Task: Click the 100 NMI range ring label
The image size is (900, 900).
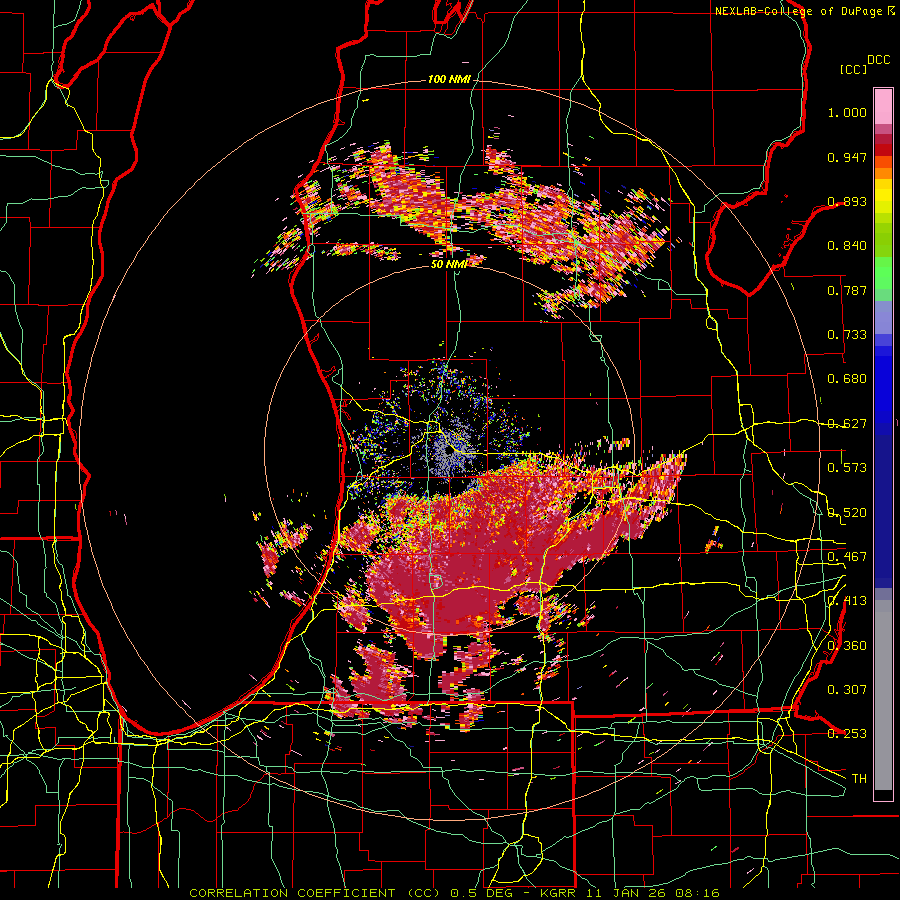Action: click(x=449, y=79)
